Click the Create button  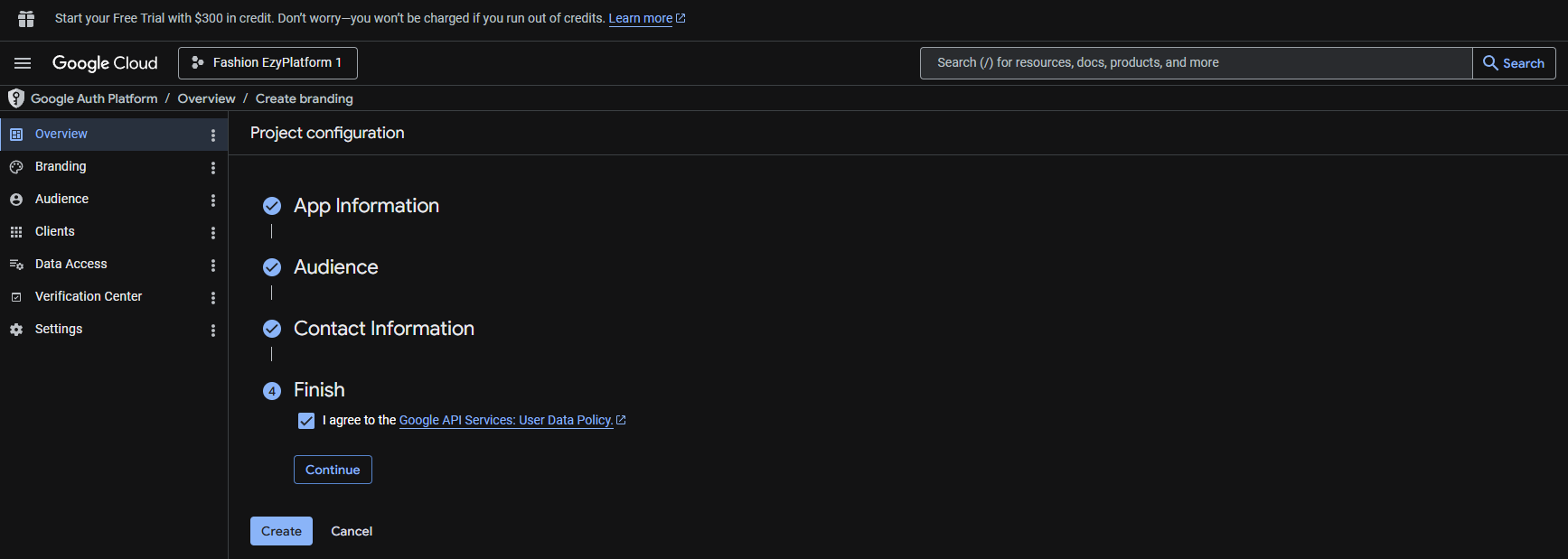pyautogui.click(x=281, y=531)
